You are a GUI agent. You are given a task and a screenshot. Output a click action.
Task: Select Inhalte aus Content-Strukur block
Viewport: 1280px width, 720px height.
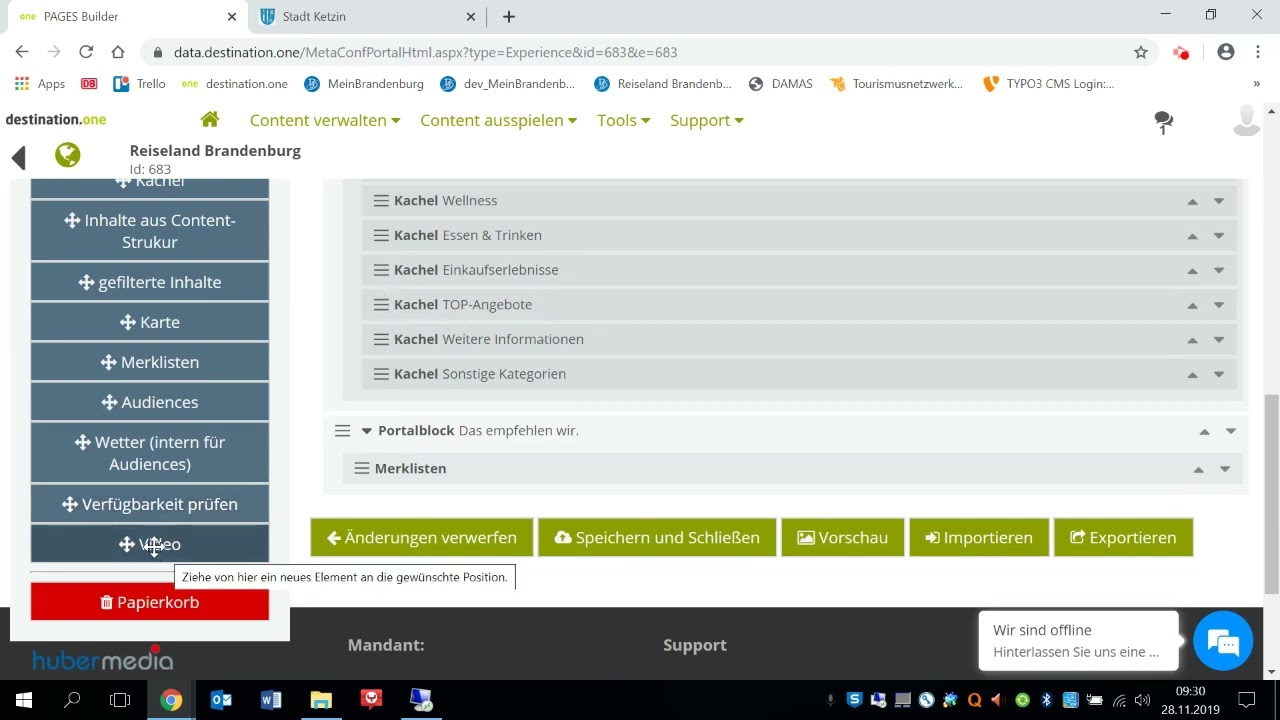coord(150,231)
